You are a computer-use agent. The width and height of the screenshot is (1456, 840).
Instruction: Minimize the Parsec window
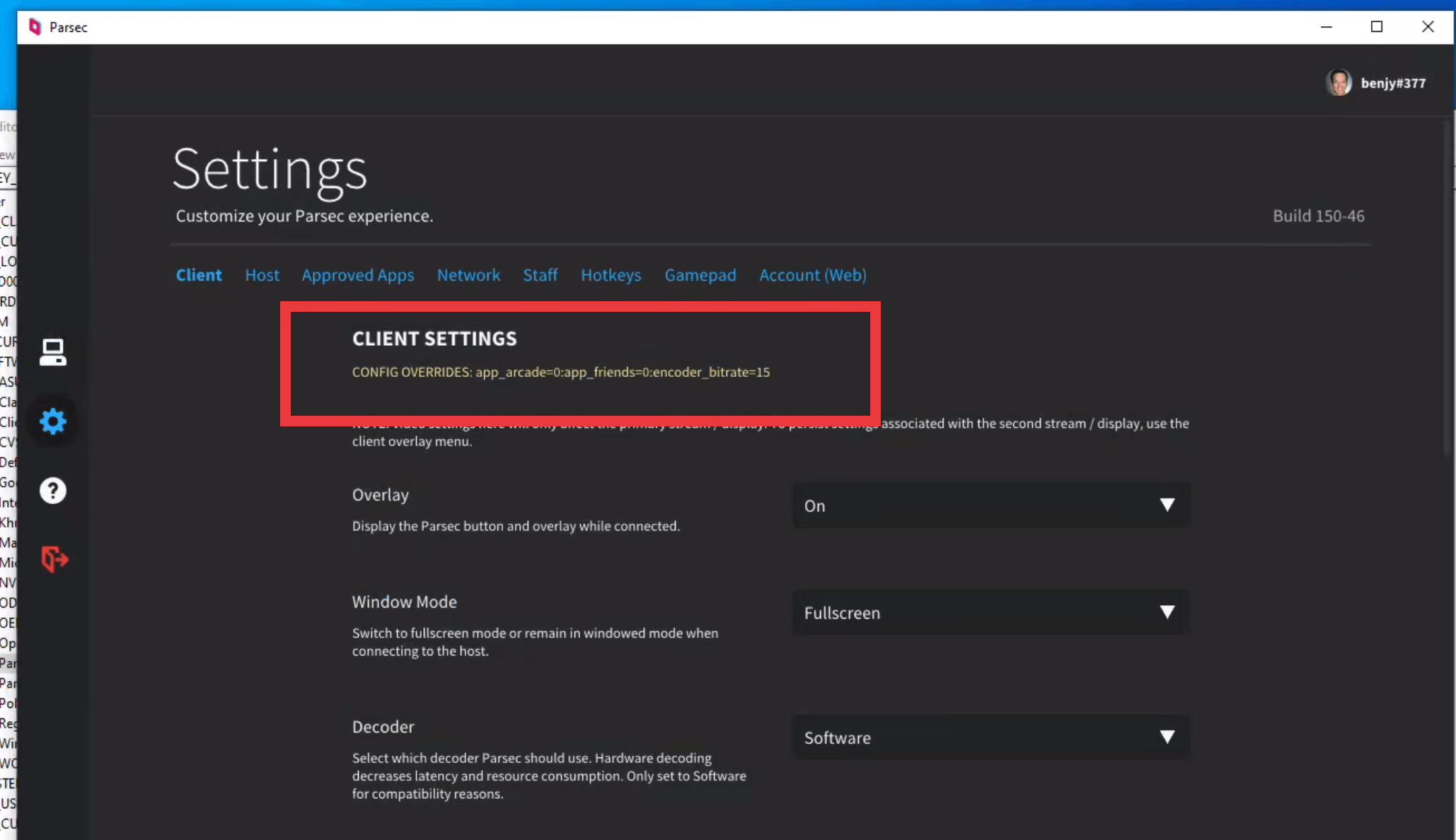click(x=1326, y=27)
